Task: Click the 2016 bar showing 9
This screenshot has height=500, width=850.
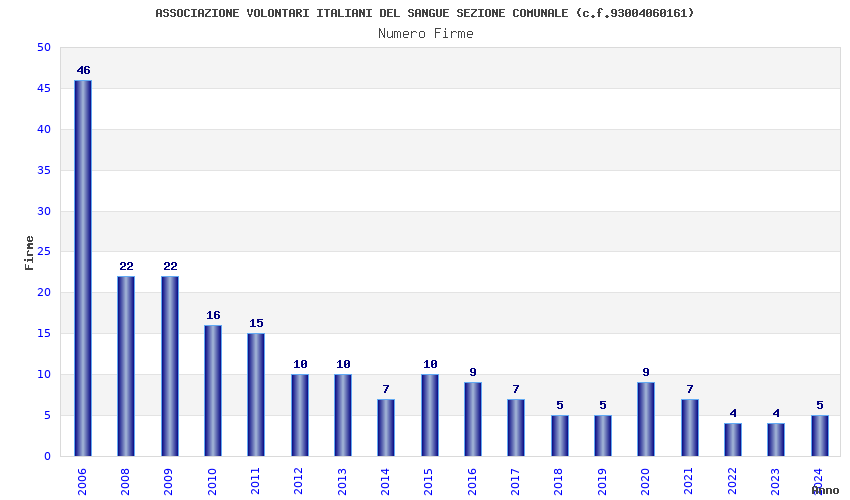Action: tap(473, 419)
